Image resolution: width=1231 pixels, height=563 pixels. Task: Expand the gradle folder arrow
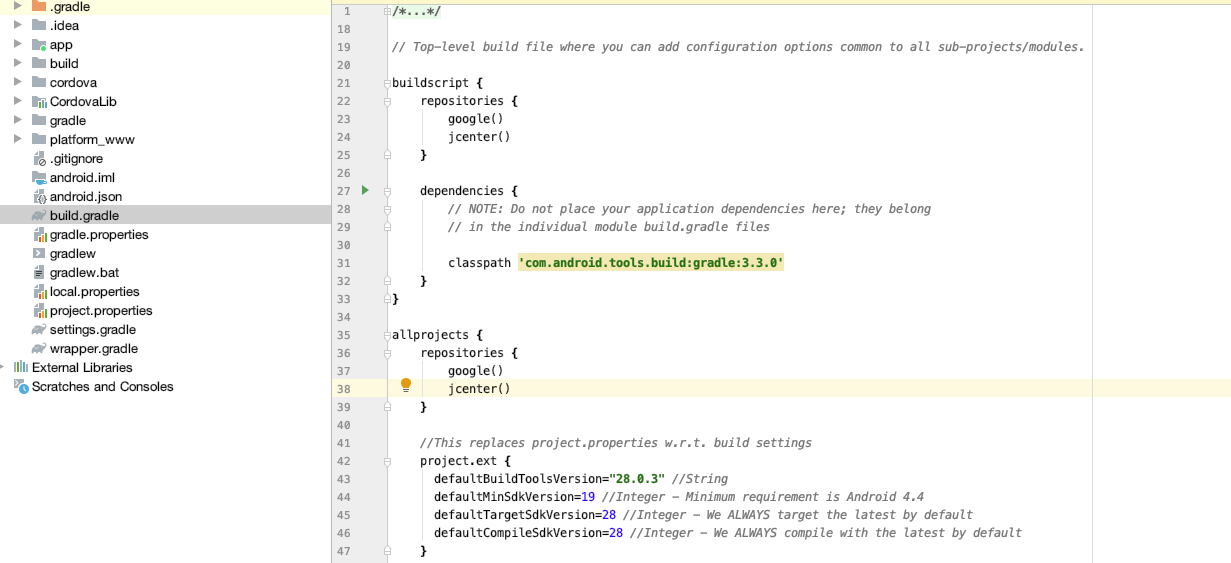coord(18,120)
